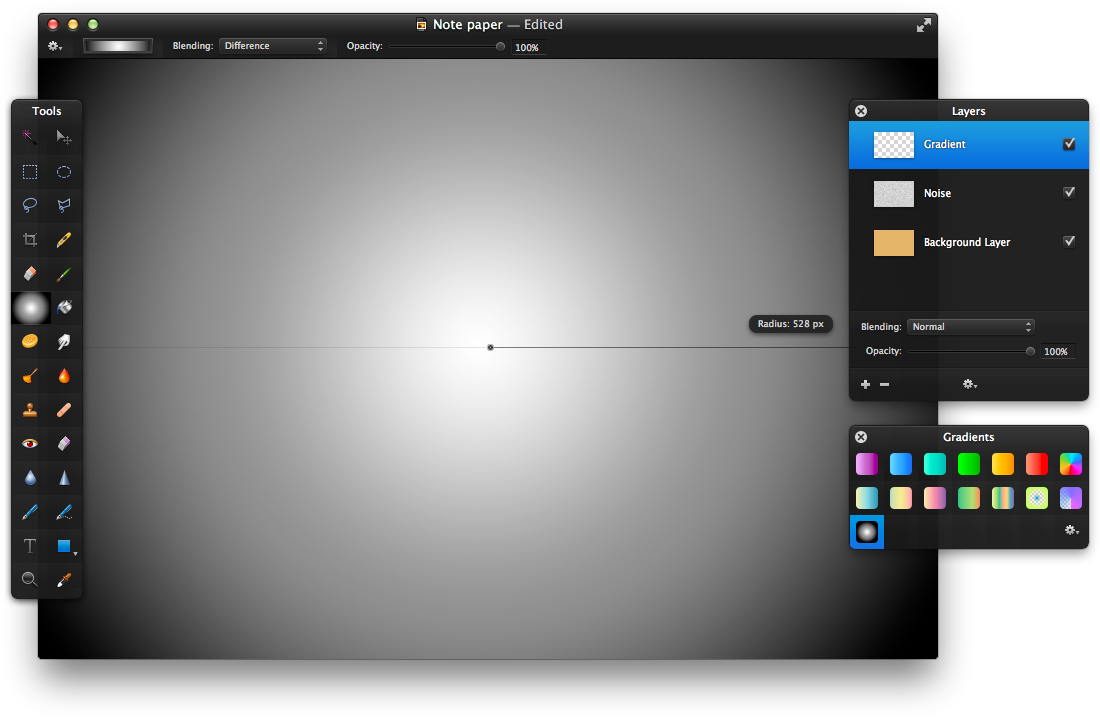
Task: Select the Paint Bucket tool
Action: (64, 307)
